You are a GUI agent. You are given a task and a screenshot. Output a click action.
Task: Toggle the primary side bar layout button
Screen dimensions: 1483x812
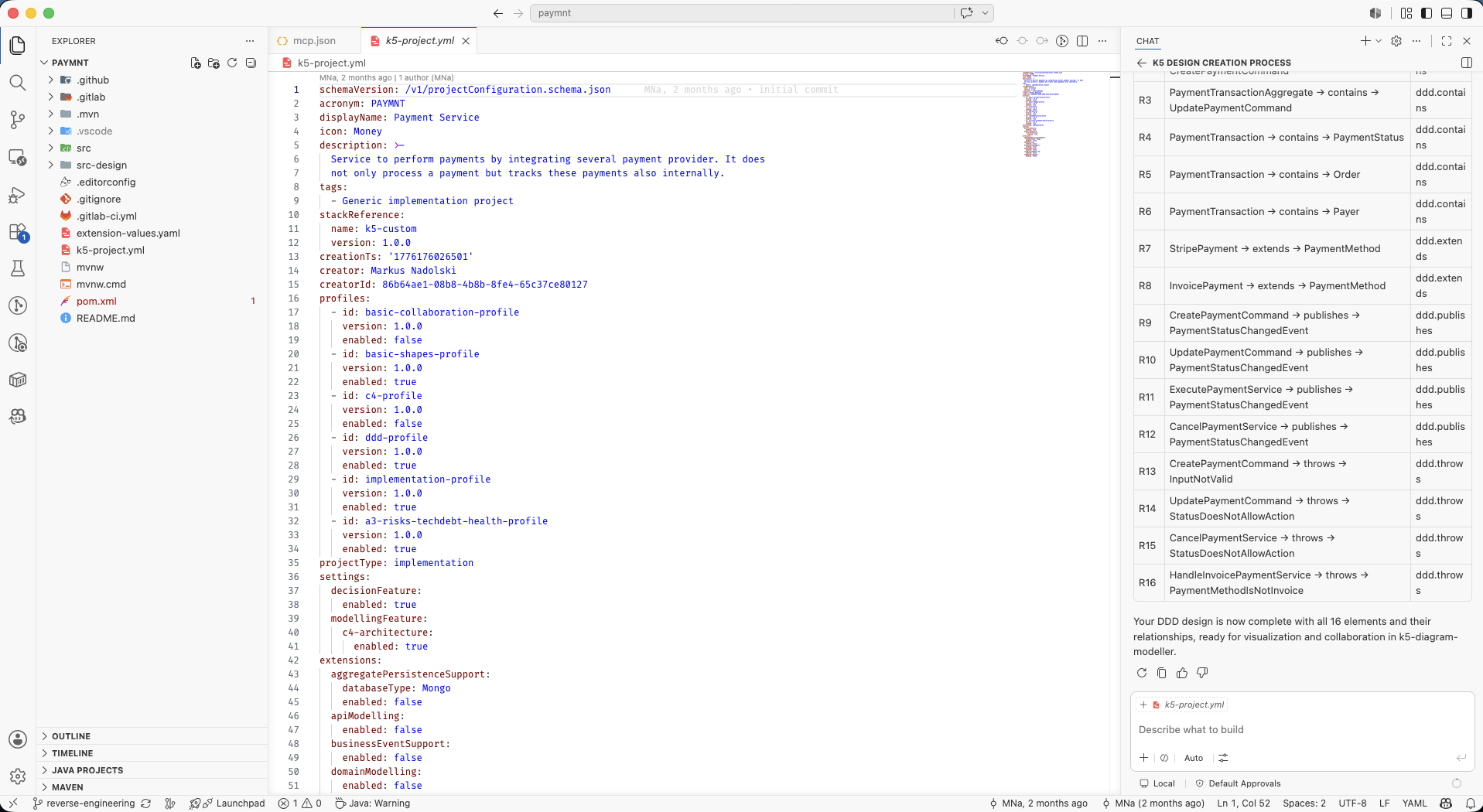click(x=1427, y=13)
